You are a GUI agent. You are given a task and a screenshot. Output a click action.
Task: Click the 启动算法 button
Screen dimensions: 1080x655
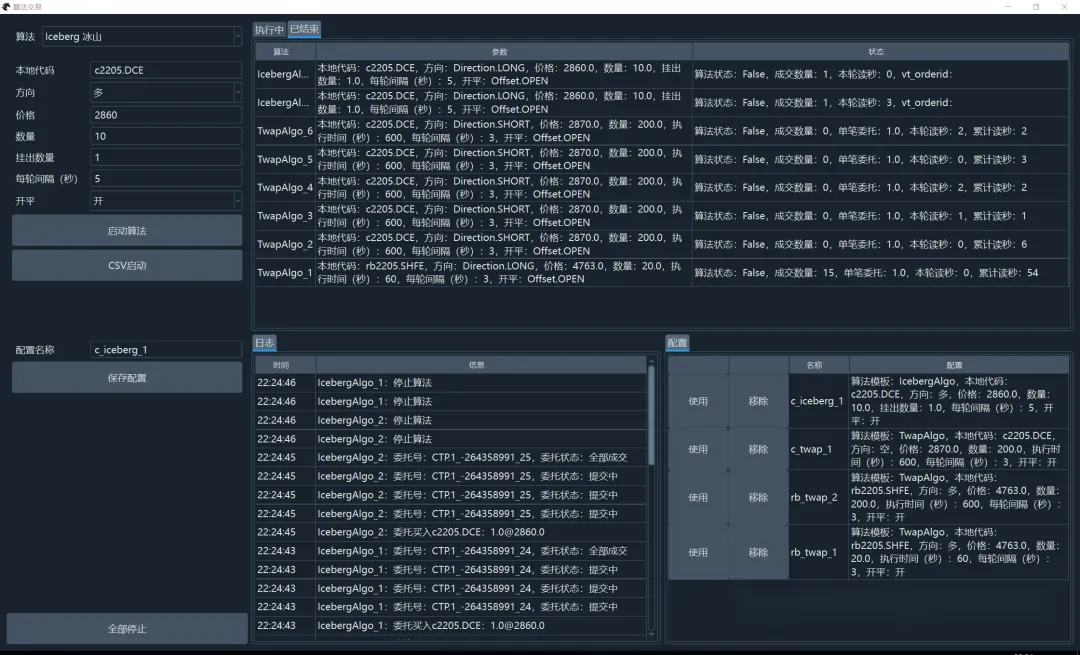[x=127, y=231]
